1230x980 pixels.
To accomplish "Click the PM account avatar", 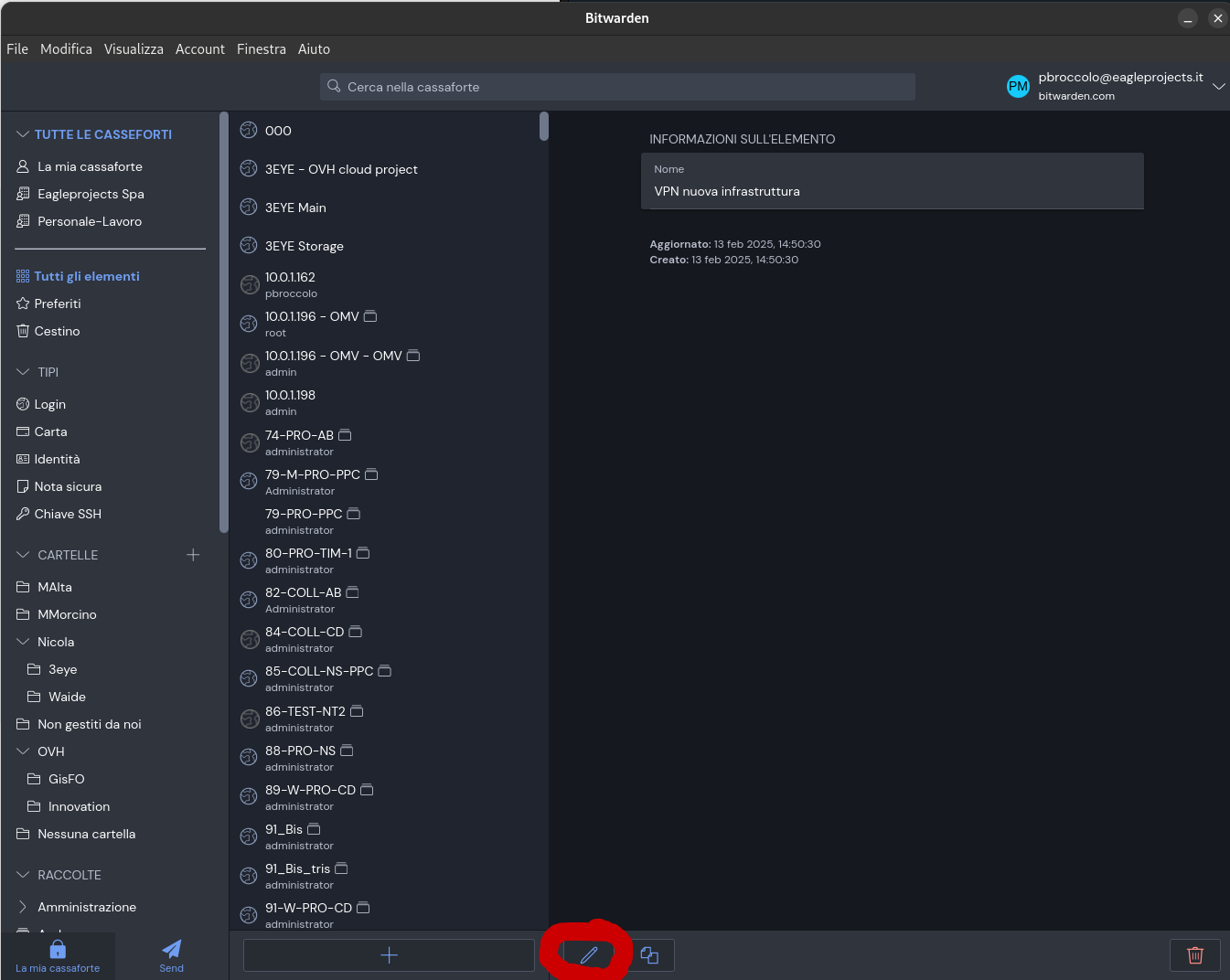I will pos(1018,87).
